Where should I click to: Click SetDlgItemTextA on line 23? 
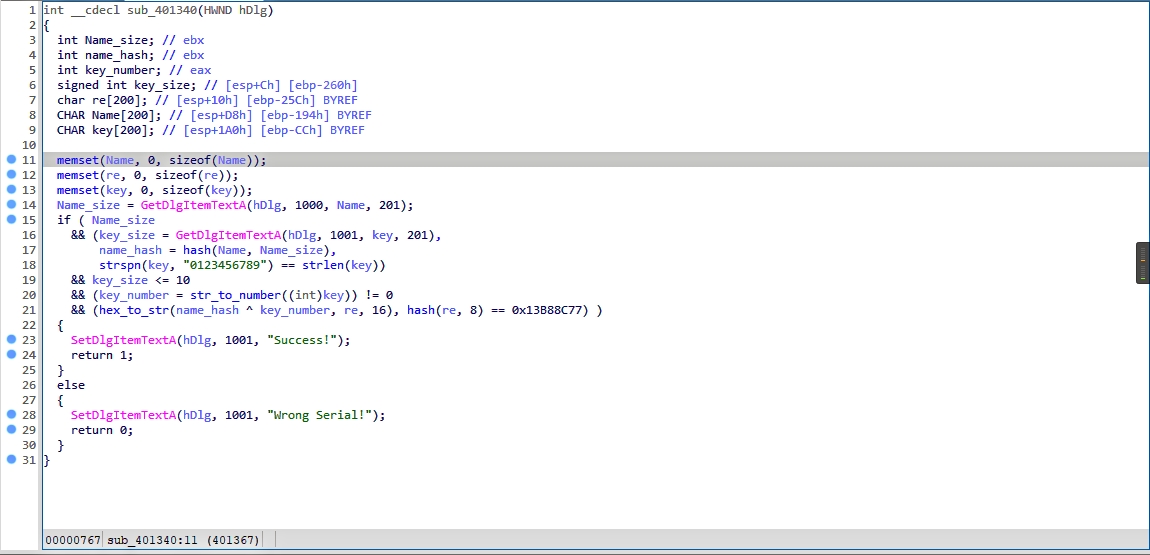click(123, 340)
